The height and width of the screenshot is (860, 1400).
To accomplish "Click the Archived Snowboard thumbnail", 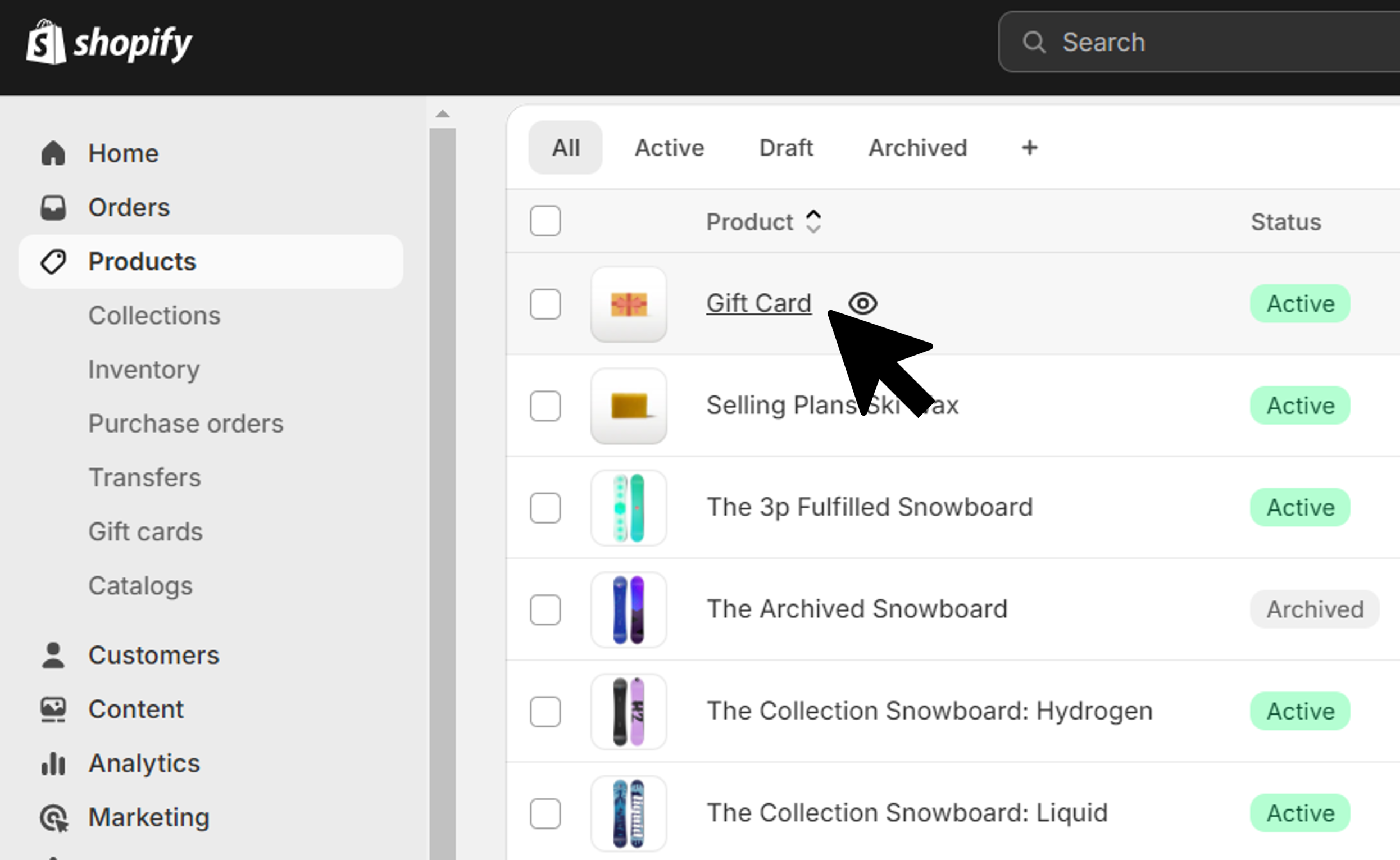I will coord(629,609).
